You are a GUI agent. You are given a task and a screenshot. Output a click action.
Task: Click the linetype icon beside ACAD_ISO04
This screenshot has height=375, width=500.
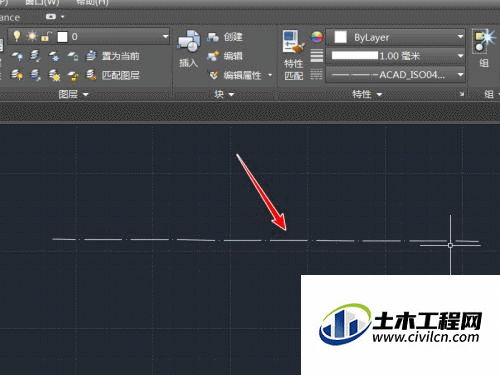click(x=317, y=75)
